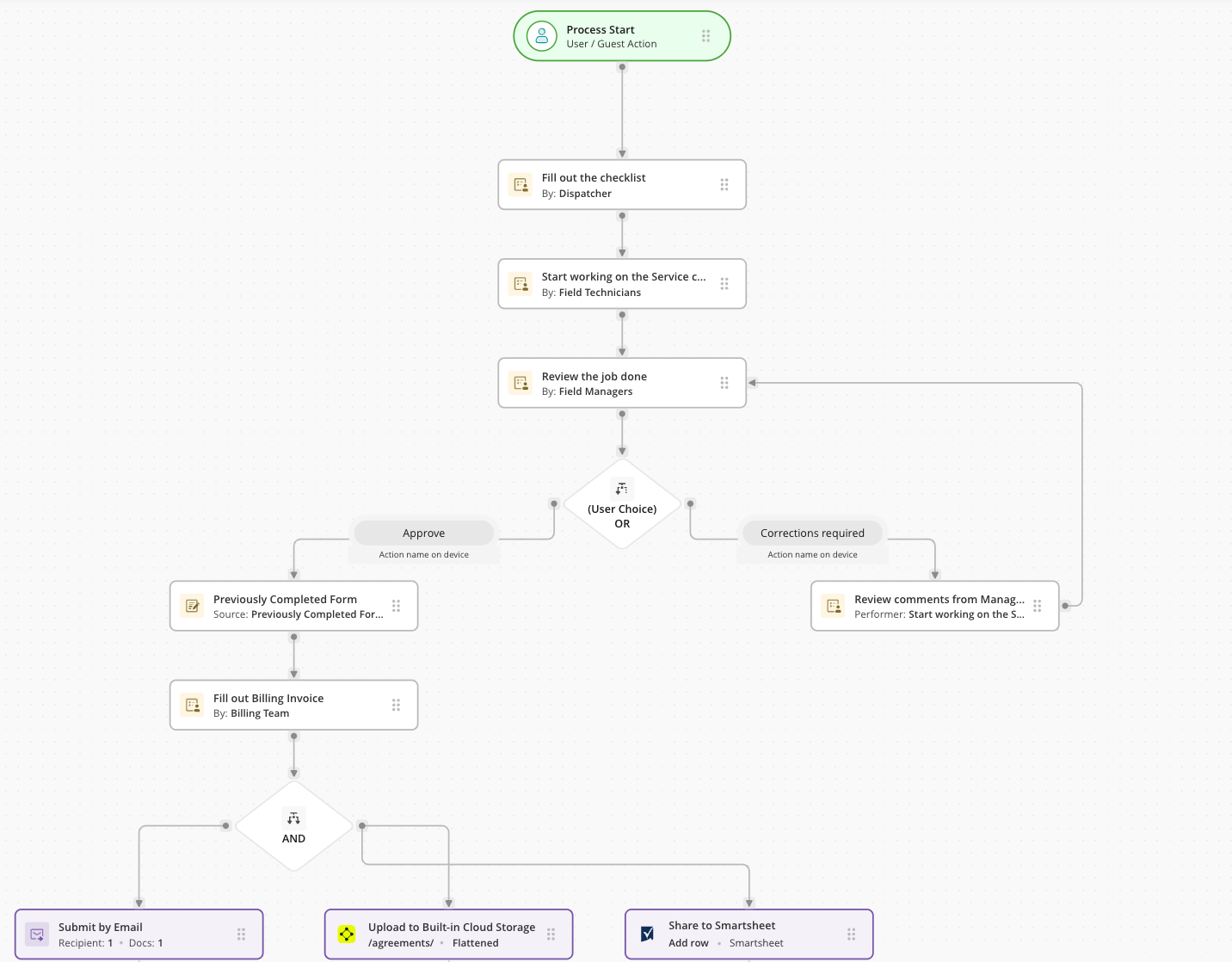Select the Approve branch label
Screen dimensions: 1232x962
pyautogui.click(x=423, y=533)
